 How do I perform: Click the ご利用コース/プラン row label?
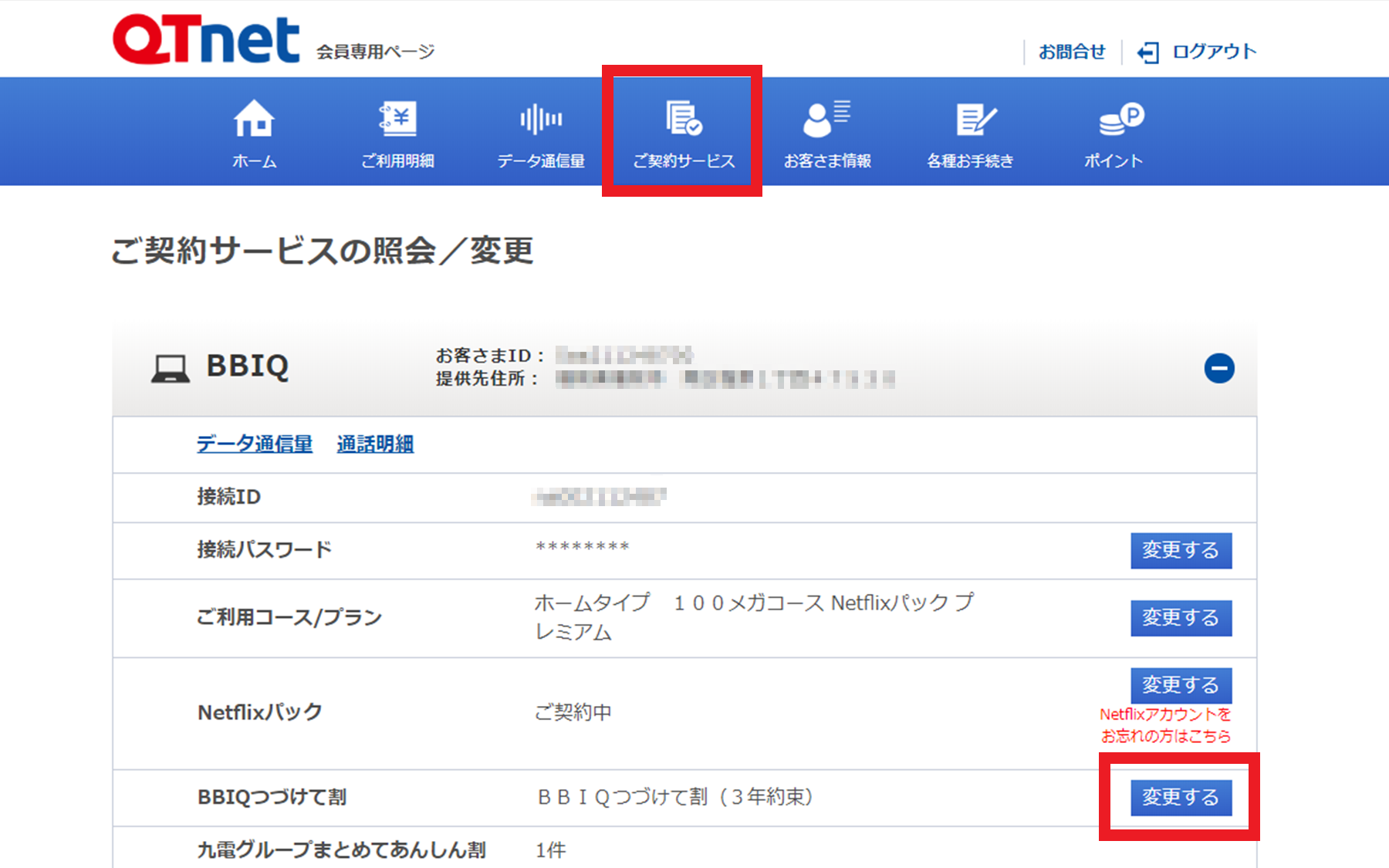pyautogui.click(x=289, y=617)
